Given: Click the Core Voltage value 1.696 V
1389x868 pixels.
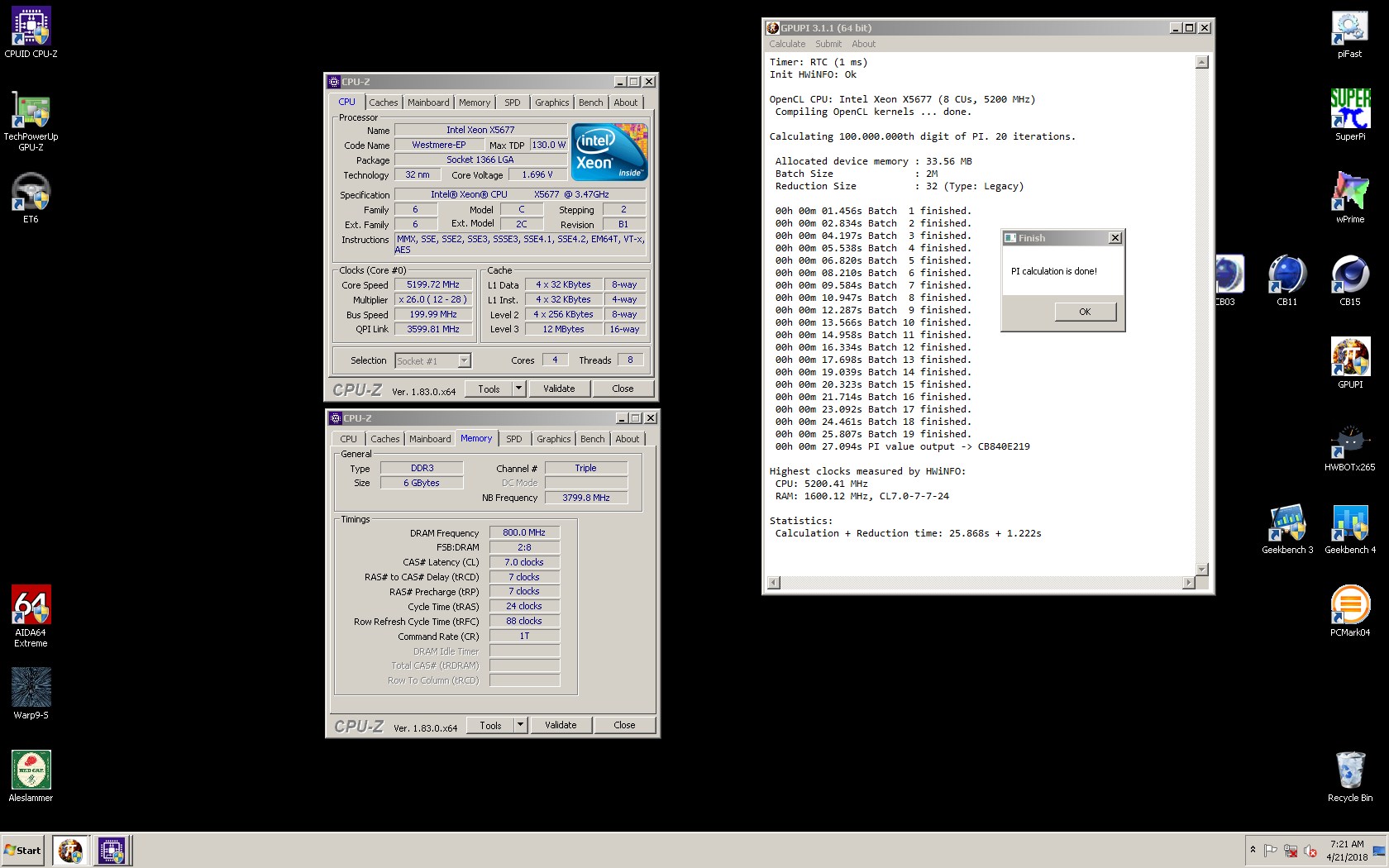Looking at the screenshot, I should pyautogui.click(x=537, y=174).
